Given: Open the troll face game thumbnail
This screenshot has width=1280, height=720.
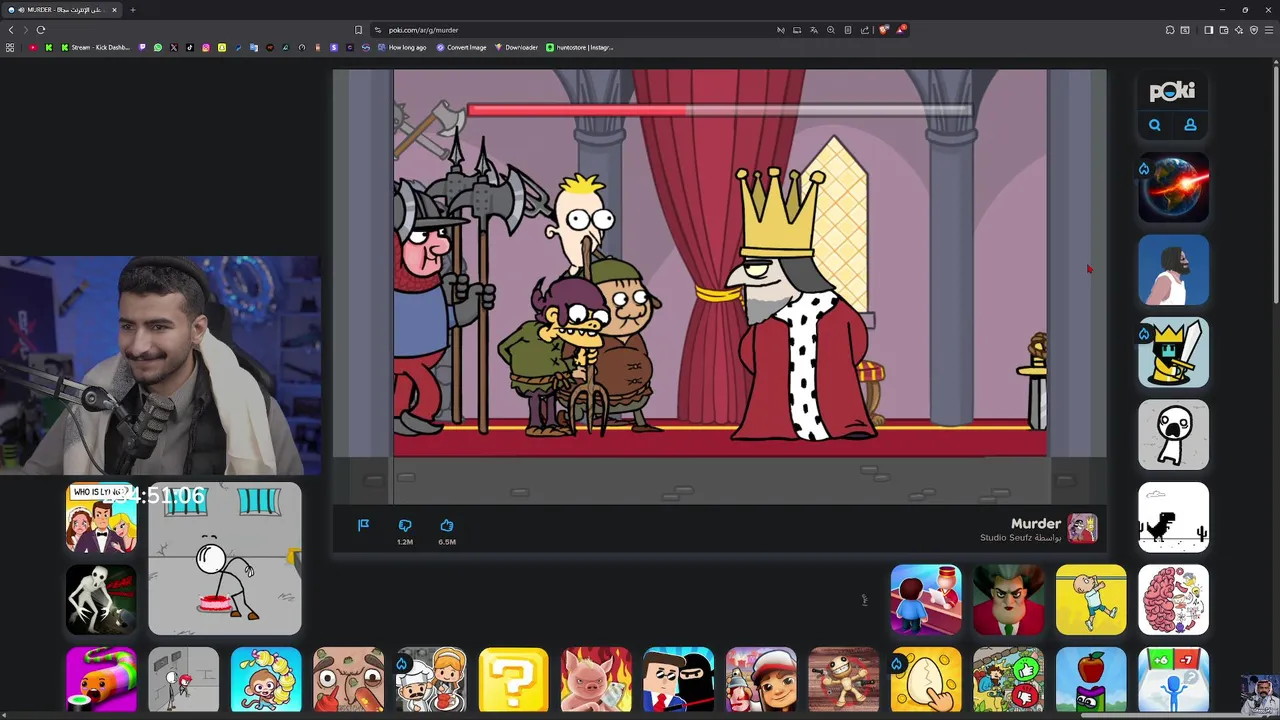Looking at the screenshot, I should pos(348,680).
